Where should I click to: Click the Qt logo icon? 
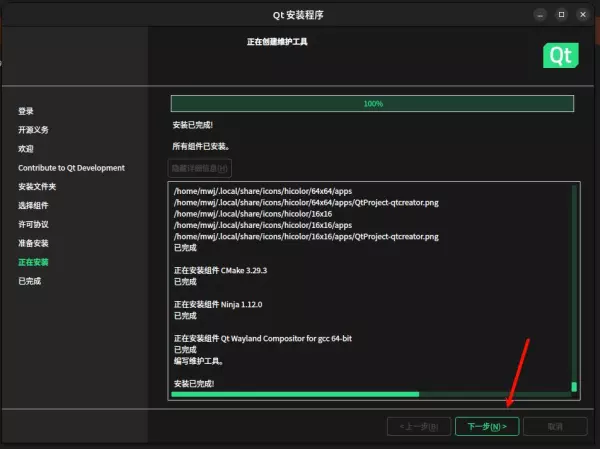pyautogui.click(x=561, y=56)
